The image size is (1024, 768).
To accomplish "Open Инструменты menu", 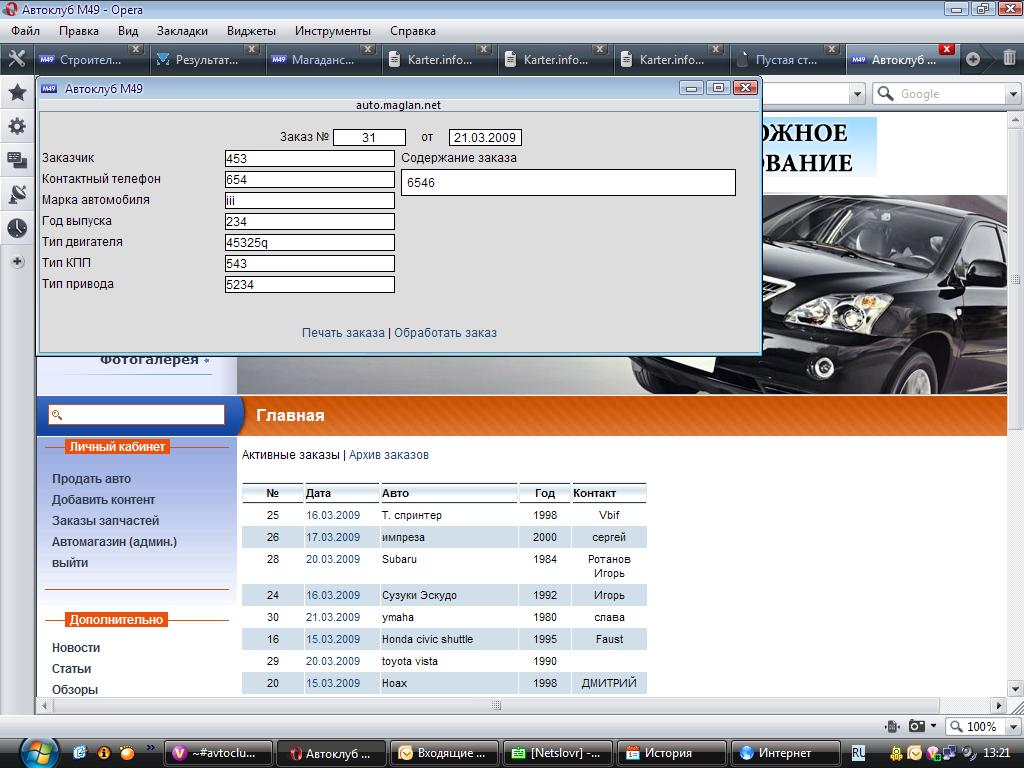I will click(332, 31).
